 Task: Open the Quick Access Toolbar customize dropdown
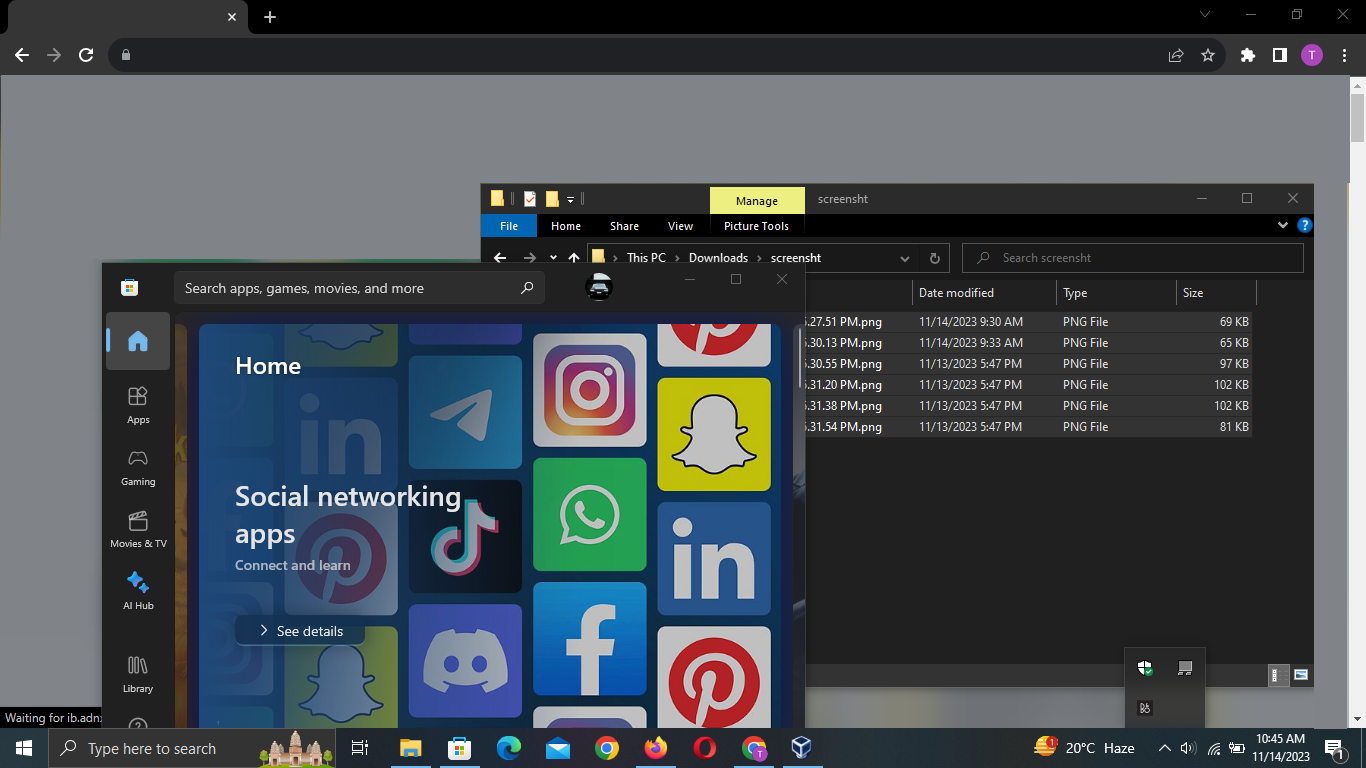pyautogui.click(x=570, y=199)
